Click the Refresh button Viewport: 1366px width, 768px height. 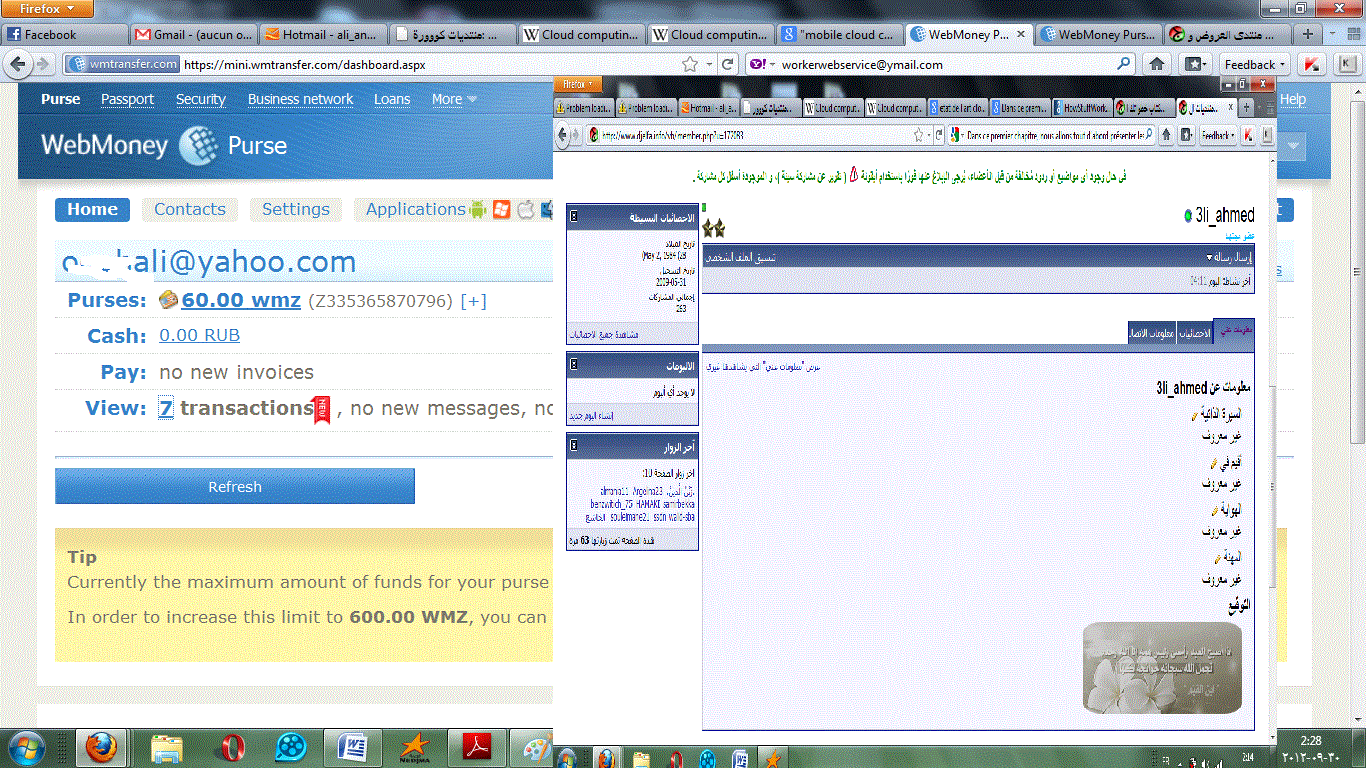pyautogui.click(x=235, y=486)
